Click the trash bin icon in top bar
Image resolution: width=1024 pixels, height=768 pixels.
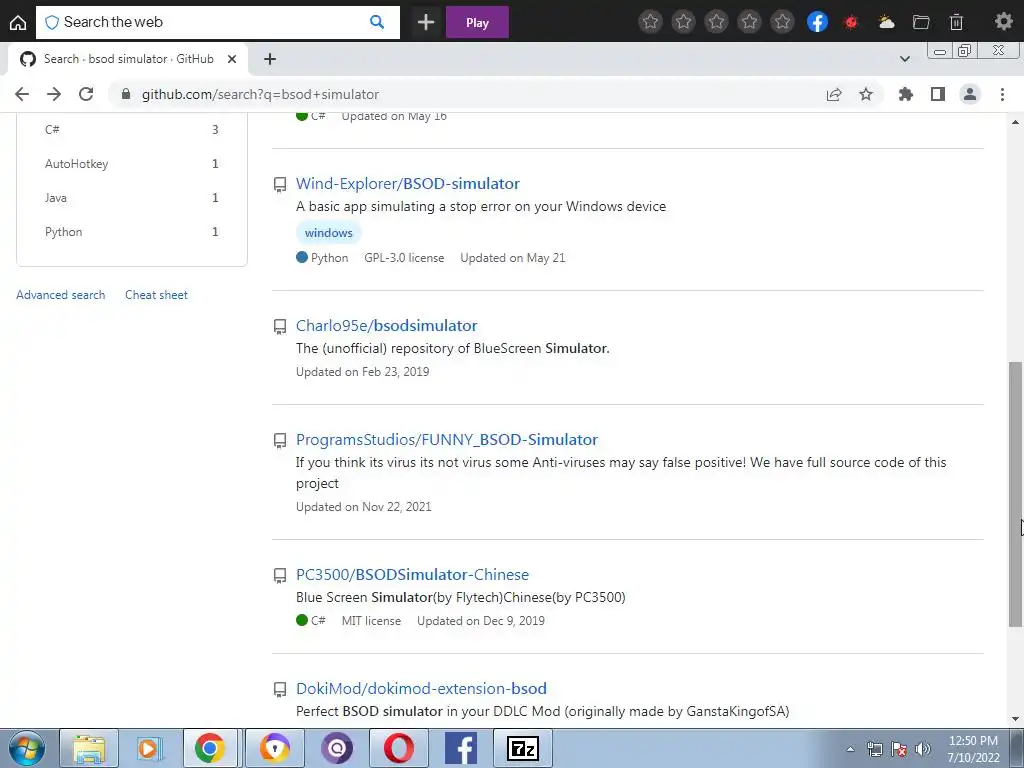pos(956,22)
